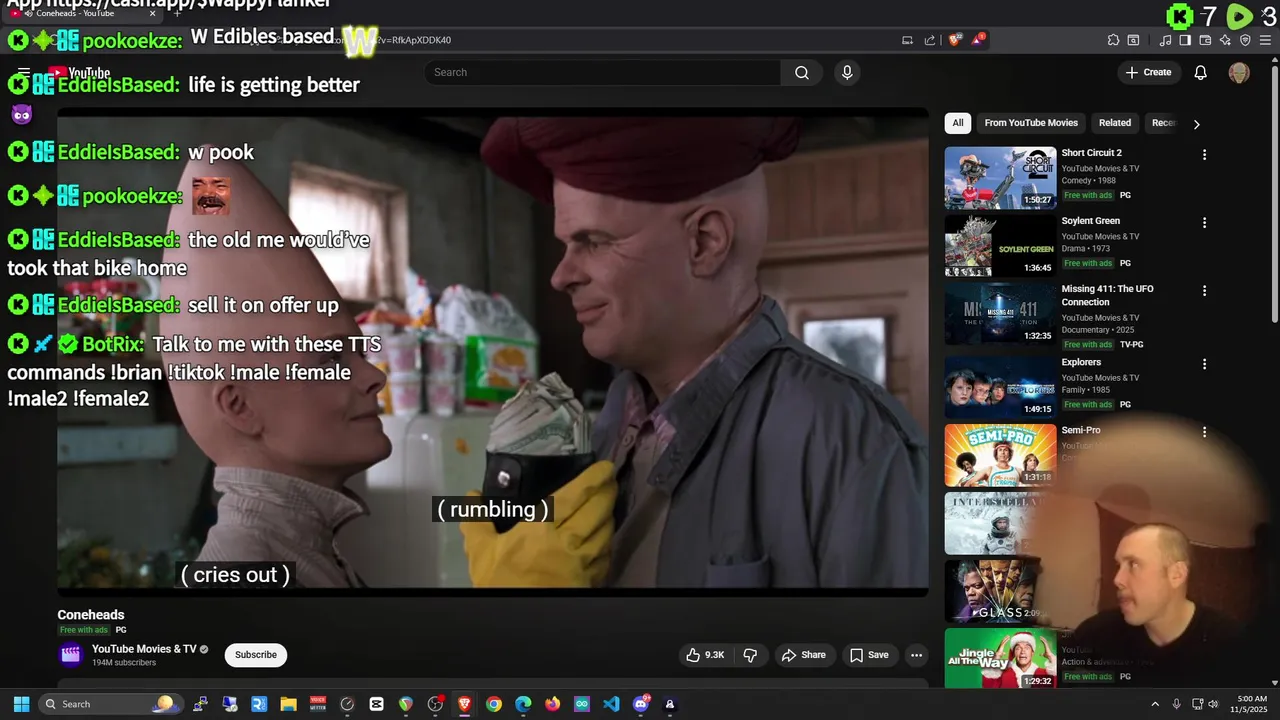Open YouTube Movies & TV channel link

144,649
